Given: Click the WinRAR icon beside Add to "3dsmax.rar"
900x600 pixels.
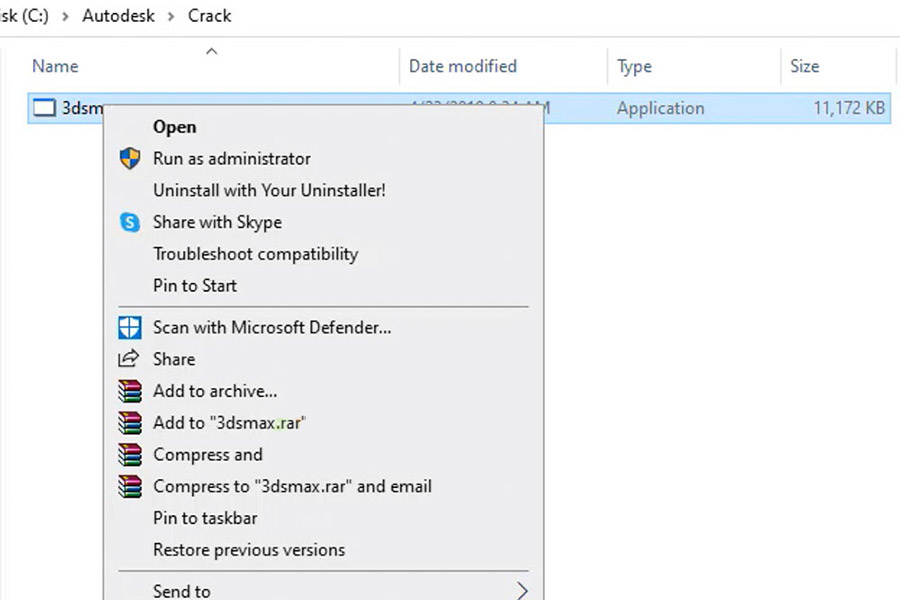Looking at the screenshot, I should 130,423.
